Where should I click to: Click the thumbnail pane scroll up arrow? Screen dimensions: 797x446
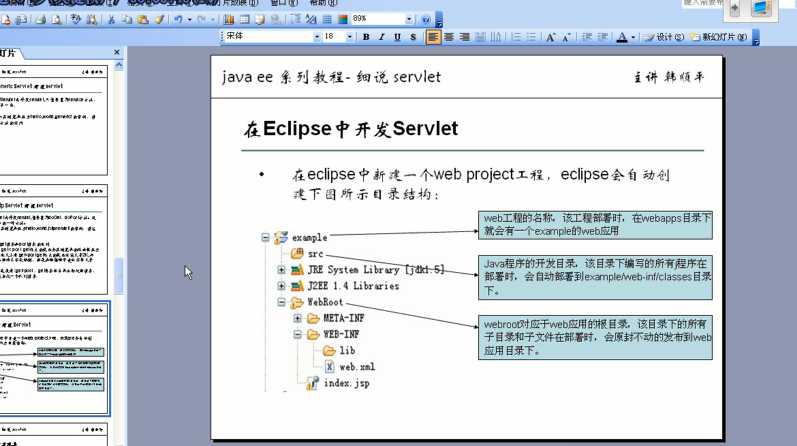tap(119, 65)
